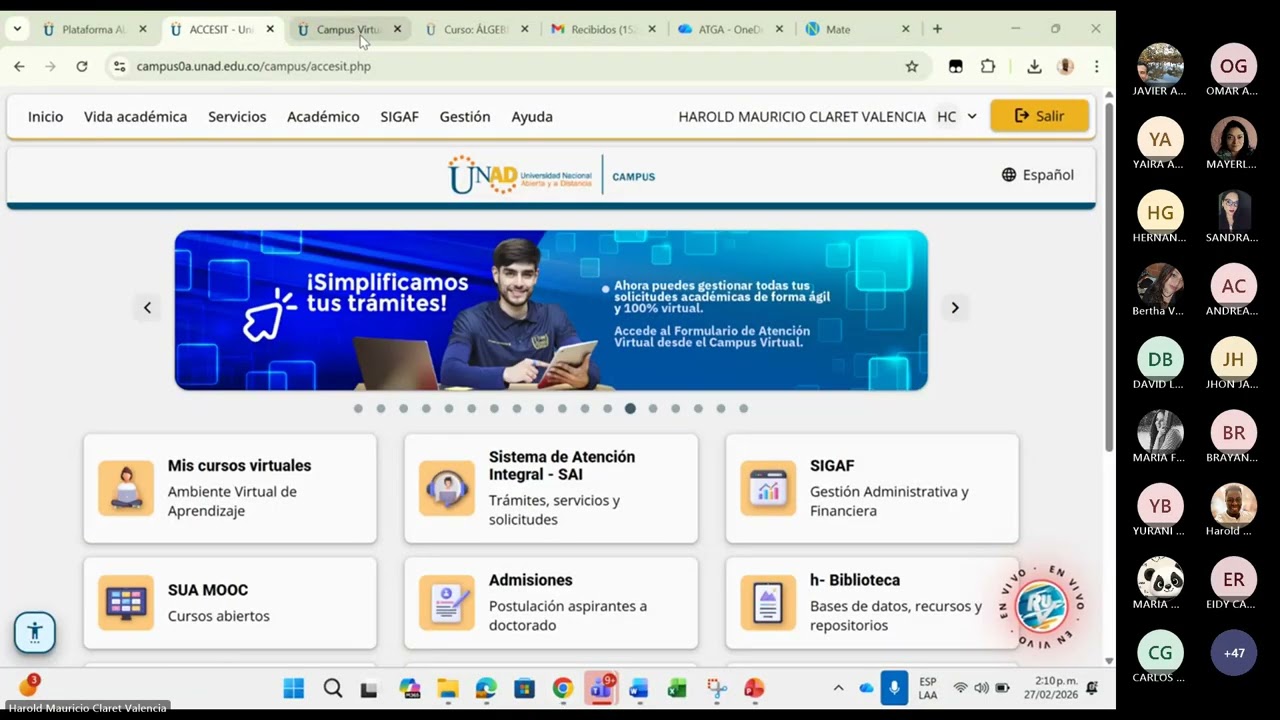The width and height of the screenshot is (1280, 720).
Task: Open the Español language selector
Action: click(1037, 175)
